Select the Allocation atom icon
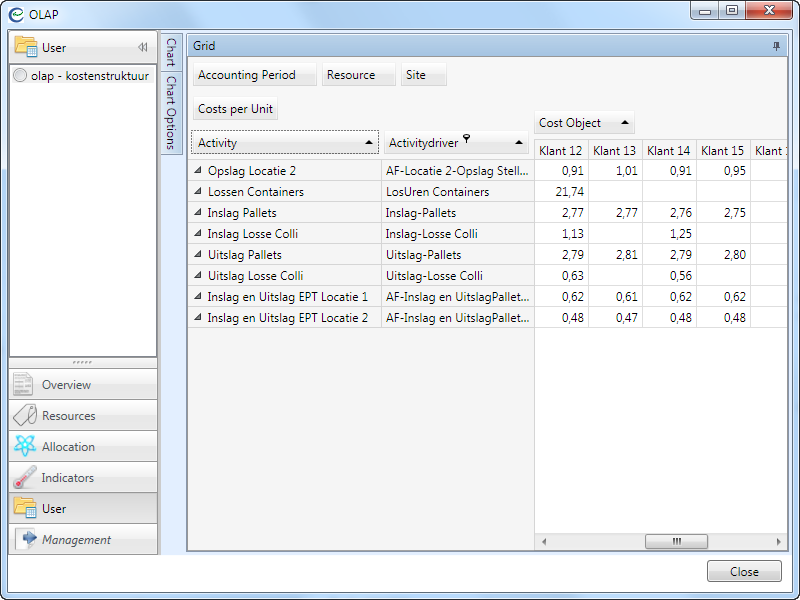This screenshot has height=600, width=800. tap(24, 447)
